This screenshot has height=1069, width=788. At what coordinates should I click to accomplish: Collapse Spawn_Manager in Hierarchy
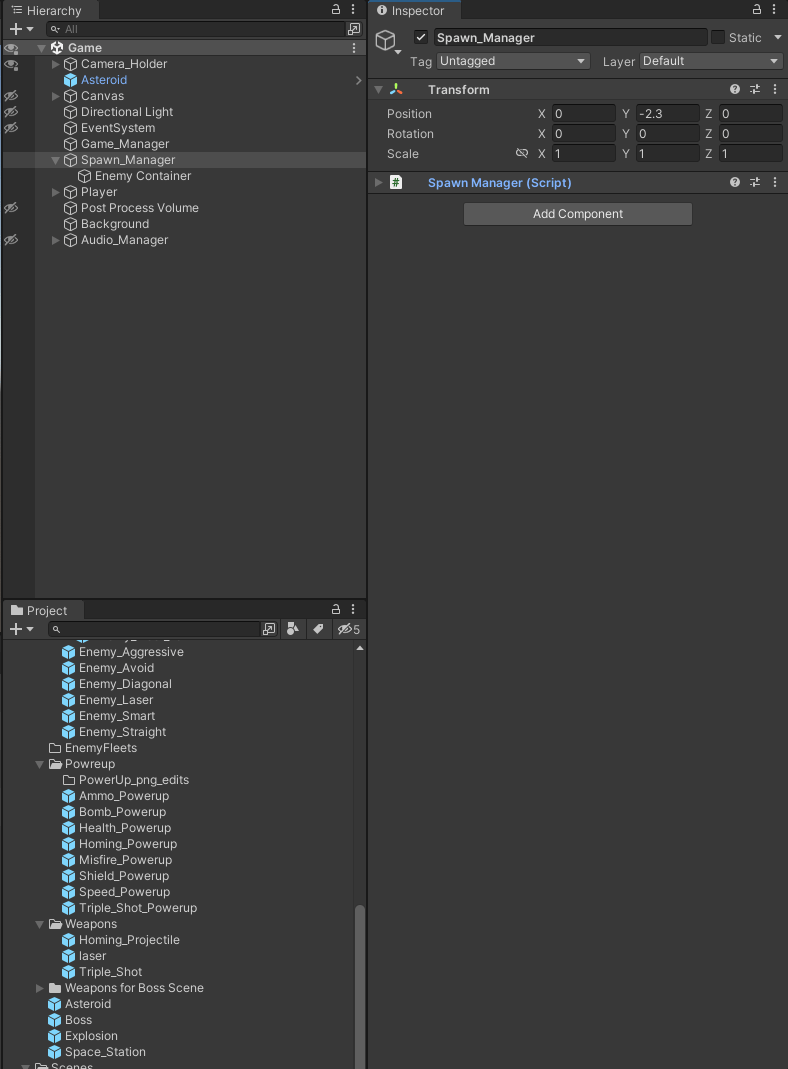tap(56, 160)
